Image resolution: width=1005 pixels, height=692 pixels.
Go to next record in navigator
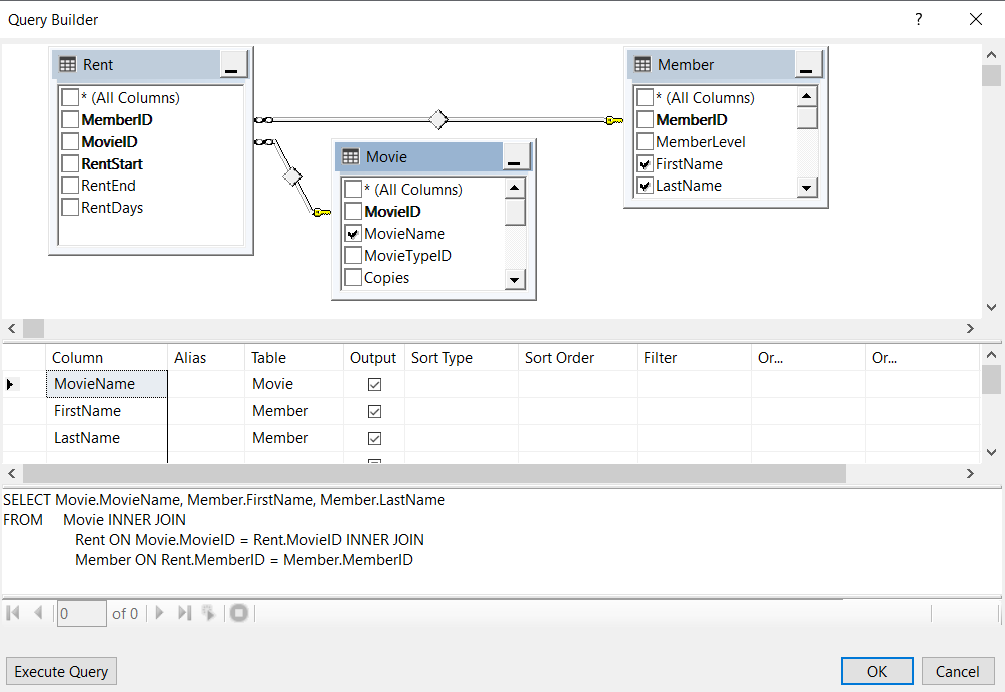click(160, 613)
